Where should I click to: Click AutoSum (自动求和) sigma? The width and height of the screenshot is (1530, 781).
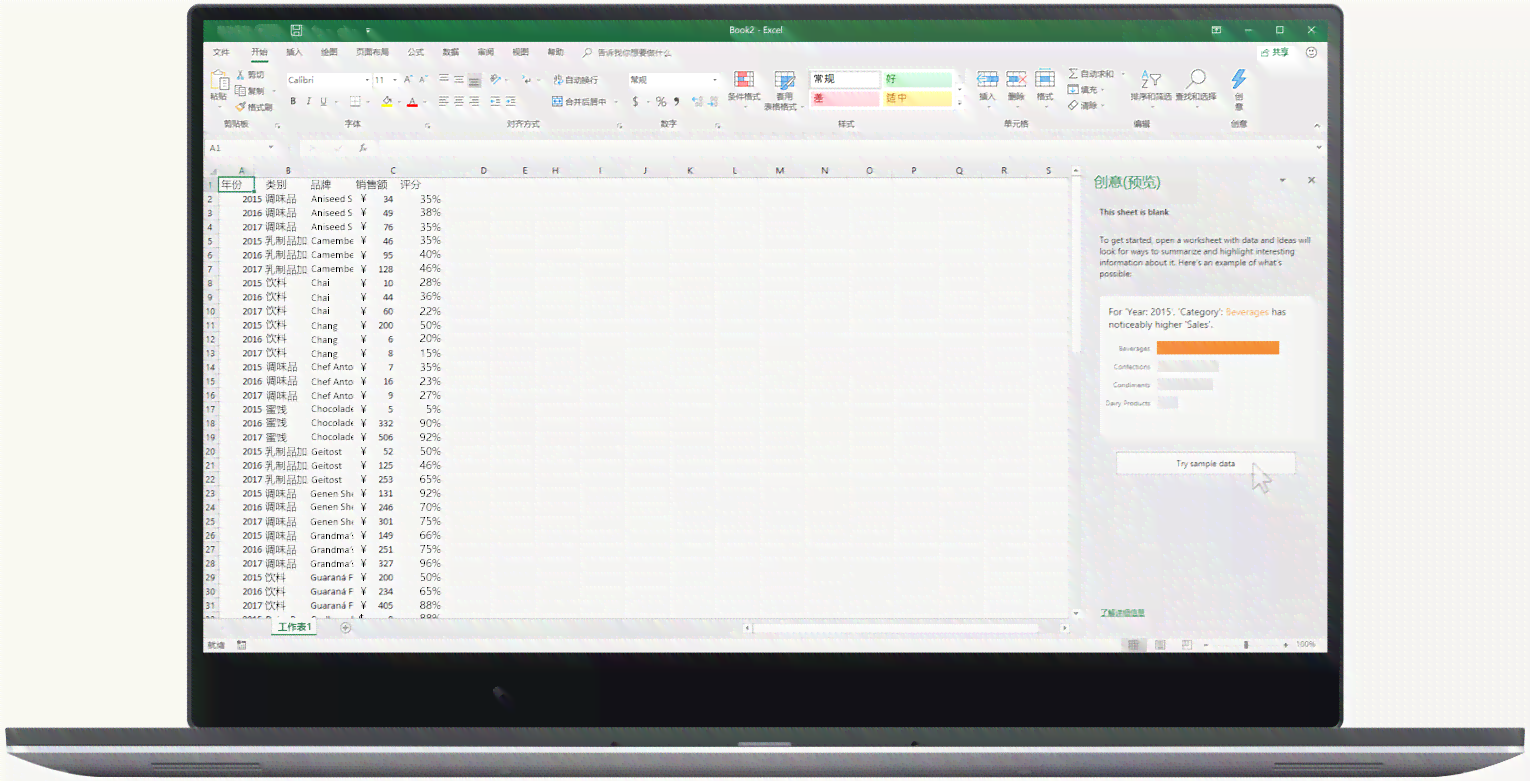pyautogui.click(x=1091, y=74)
